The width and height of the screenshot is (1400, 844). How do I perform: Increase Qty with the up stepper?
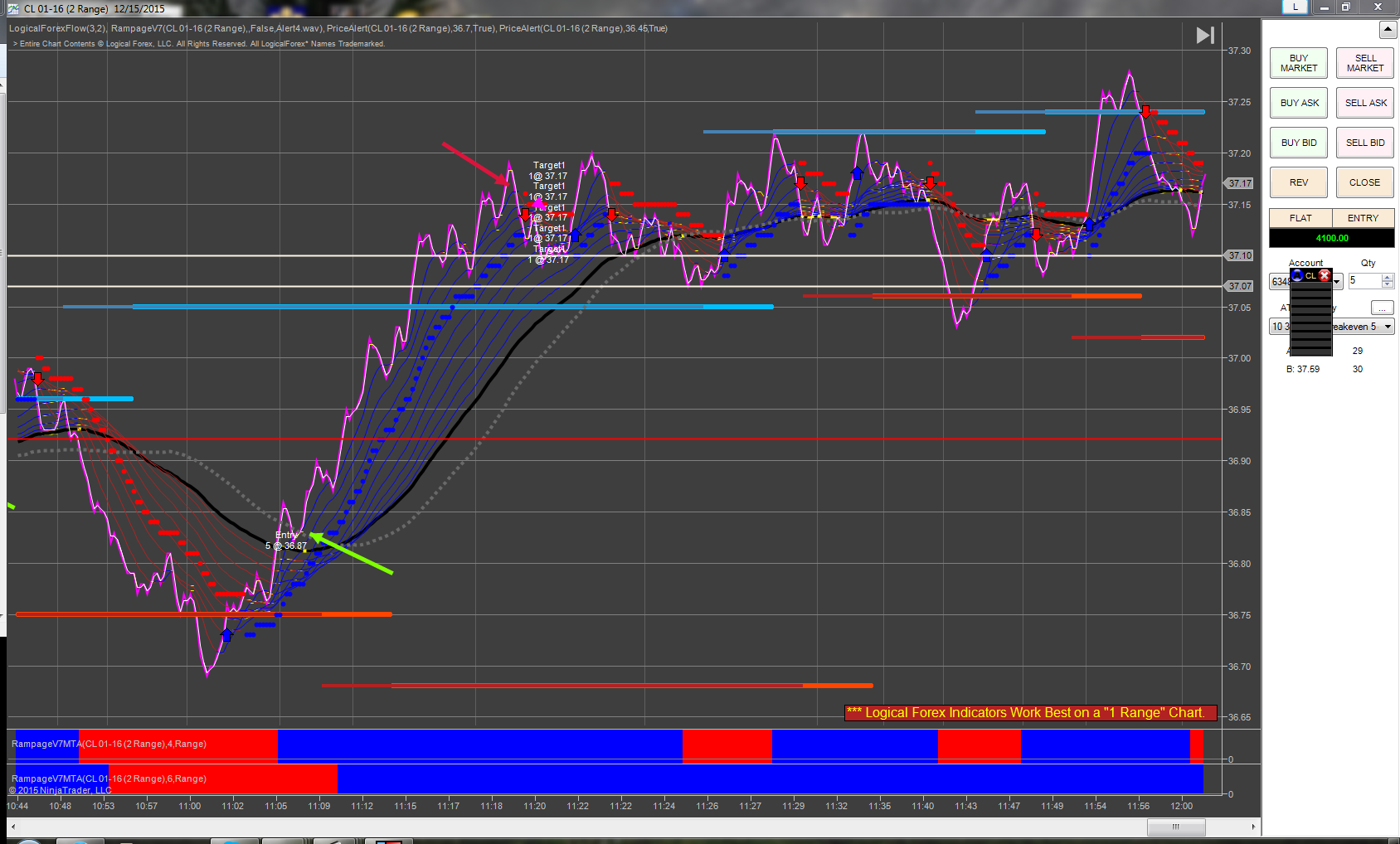coord(1388,277)
